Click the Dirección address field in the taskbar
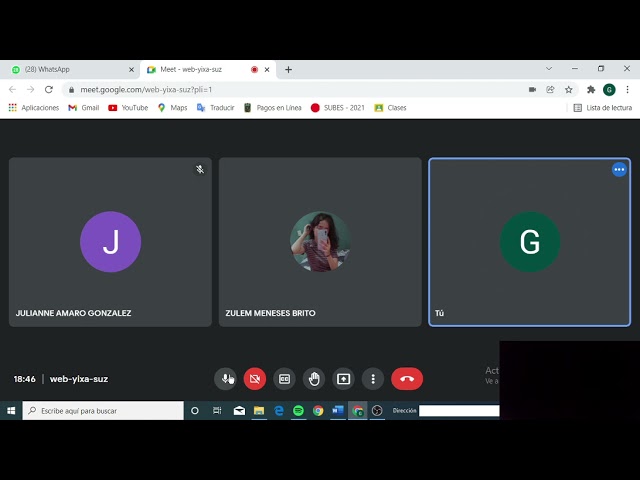The height and width of the screenshot is (480, 640). 459,411
